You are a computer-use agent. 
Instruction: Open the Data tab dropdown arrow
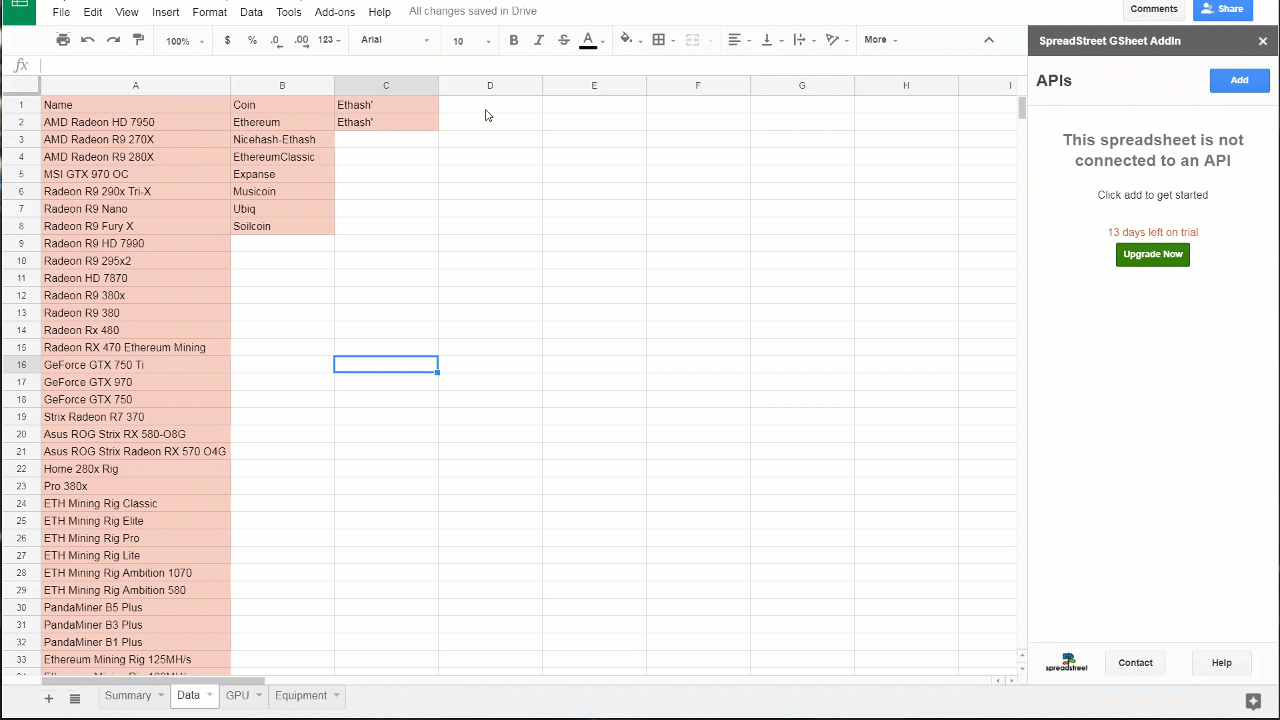[210, 695]
